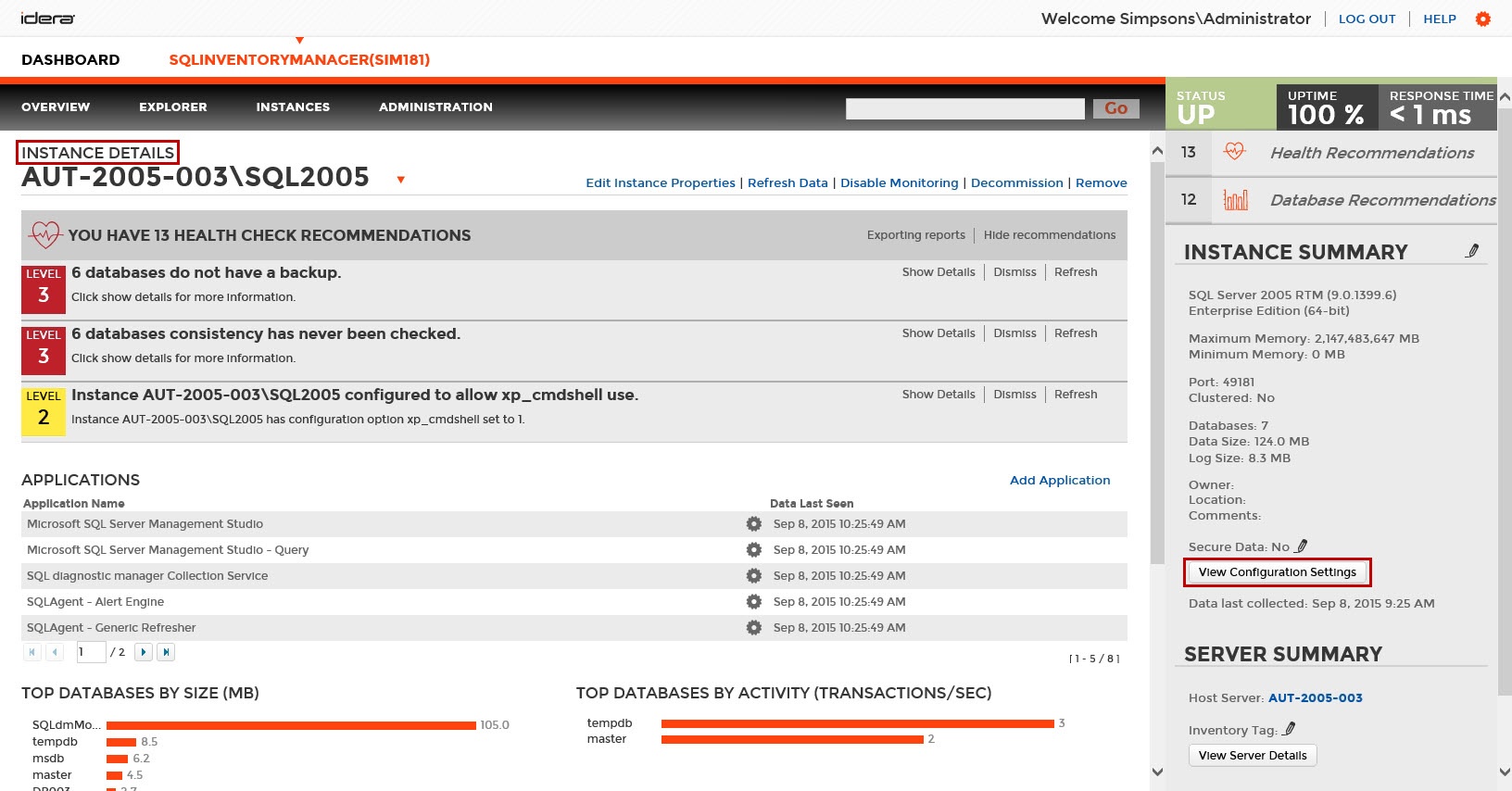This screenshot has width=1512, height=791.
Task: Click the Remove instance link
Action: (1102, 183)
